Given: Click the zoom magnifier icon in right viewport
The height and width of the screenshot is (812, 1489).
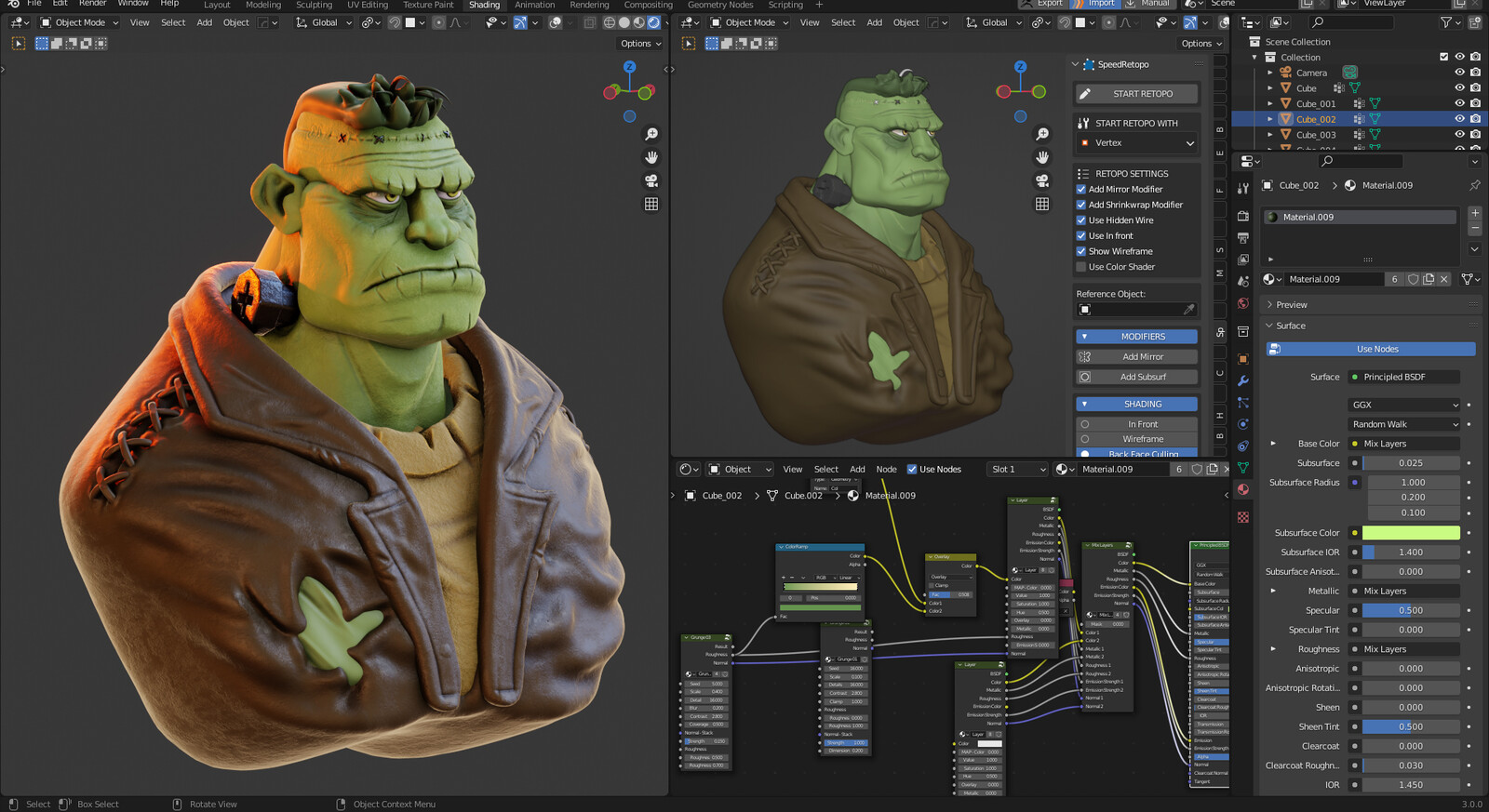Looking at the screenshot, I should (1042, 135).
